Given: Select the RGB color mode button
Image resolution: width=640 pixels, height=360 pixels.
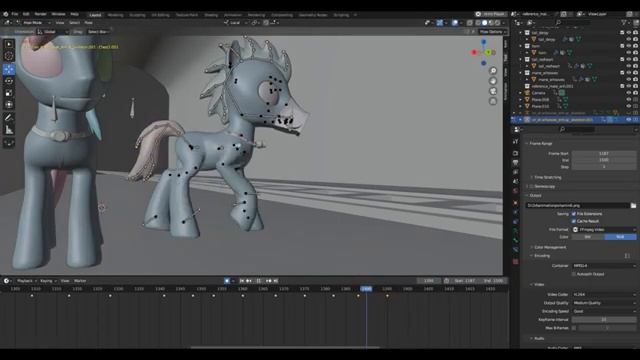Looking at the screenshot, I should click(620, 237).
